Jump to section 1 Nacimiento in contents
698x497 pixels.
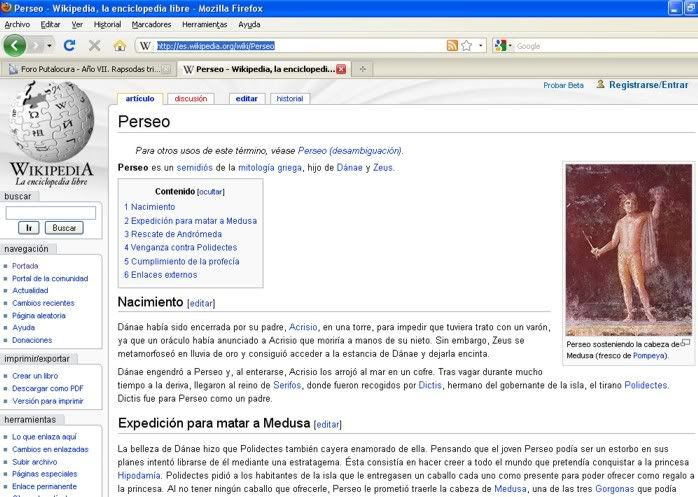click(150, 207)
